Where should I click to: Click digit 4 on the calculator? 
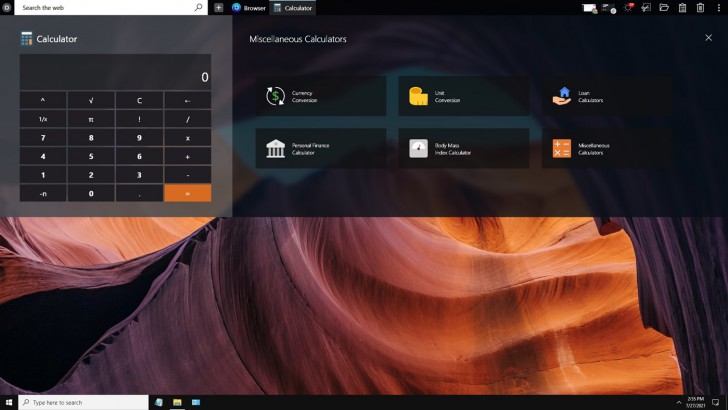pos(43,156)
